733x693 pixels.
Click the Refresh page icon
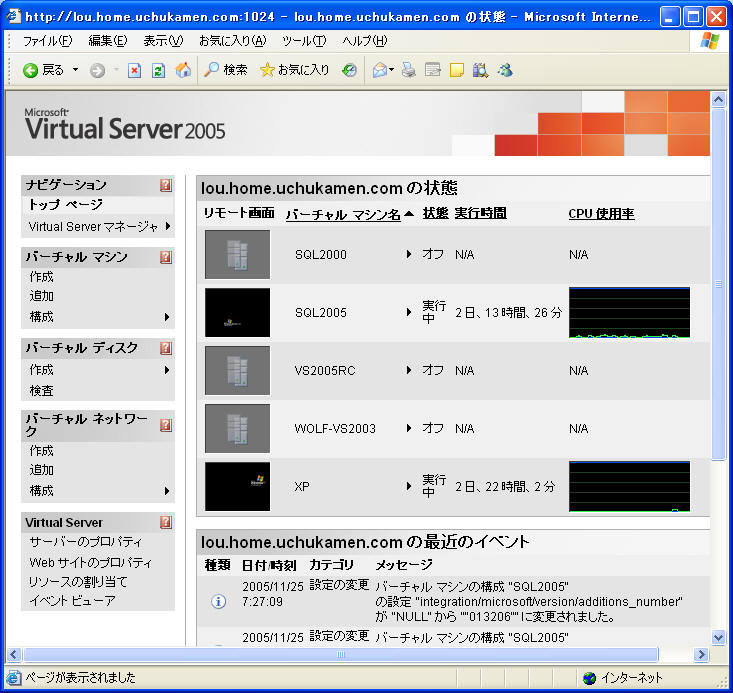coord(158,71)
